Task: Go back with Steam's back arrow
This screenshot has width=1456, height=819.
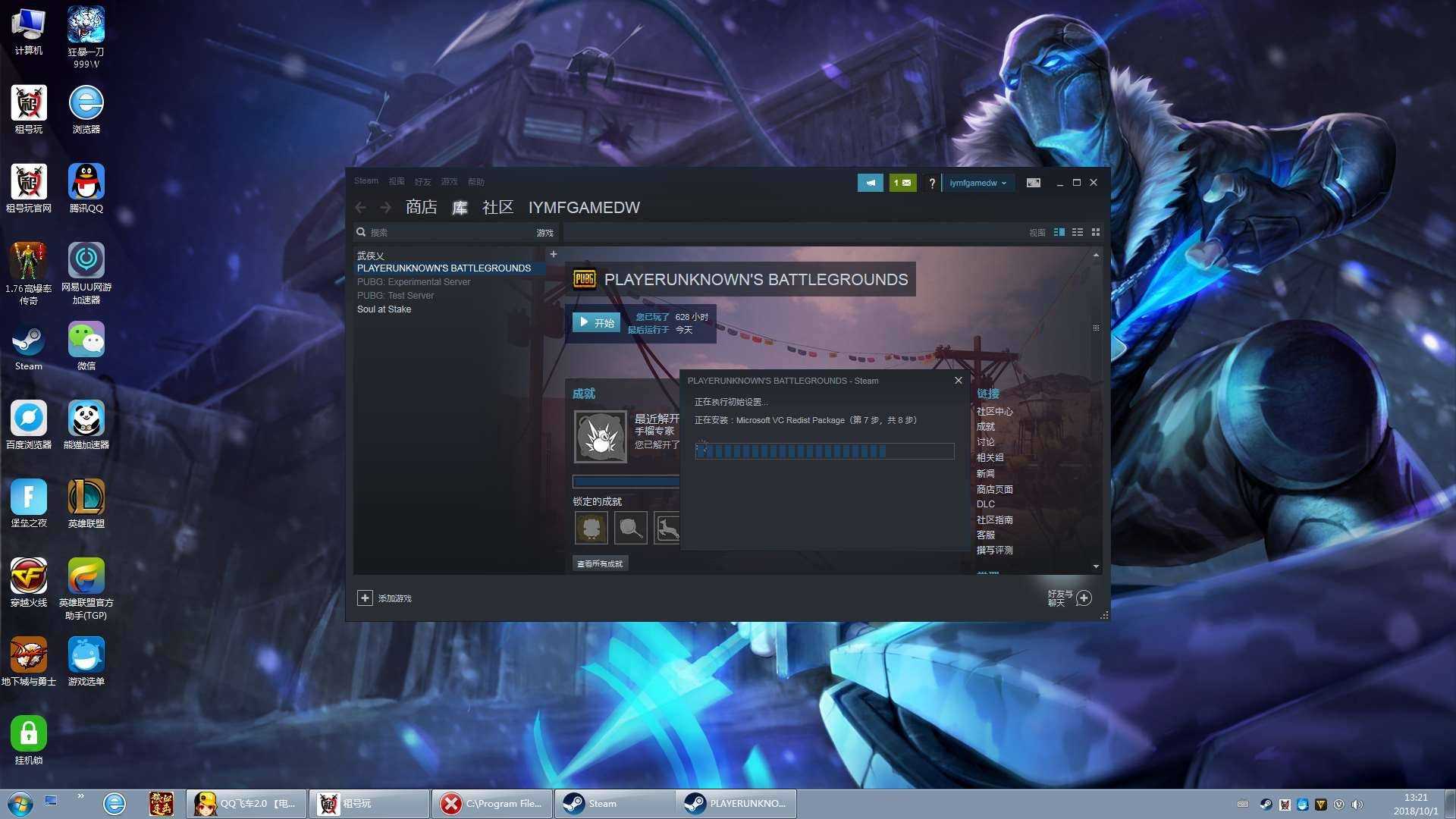Action: click(361, 208)
